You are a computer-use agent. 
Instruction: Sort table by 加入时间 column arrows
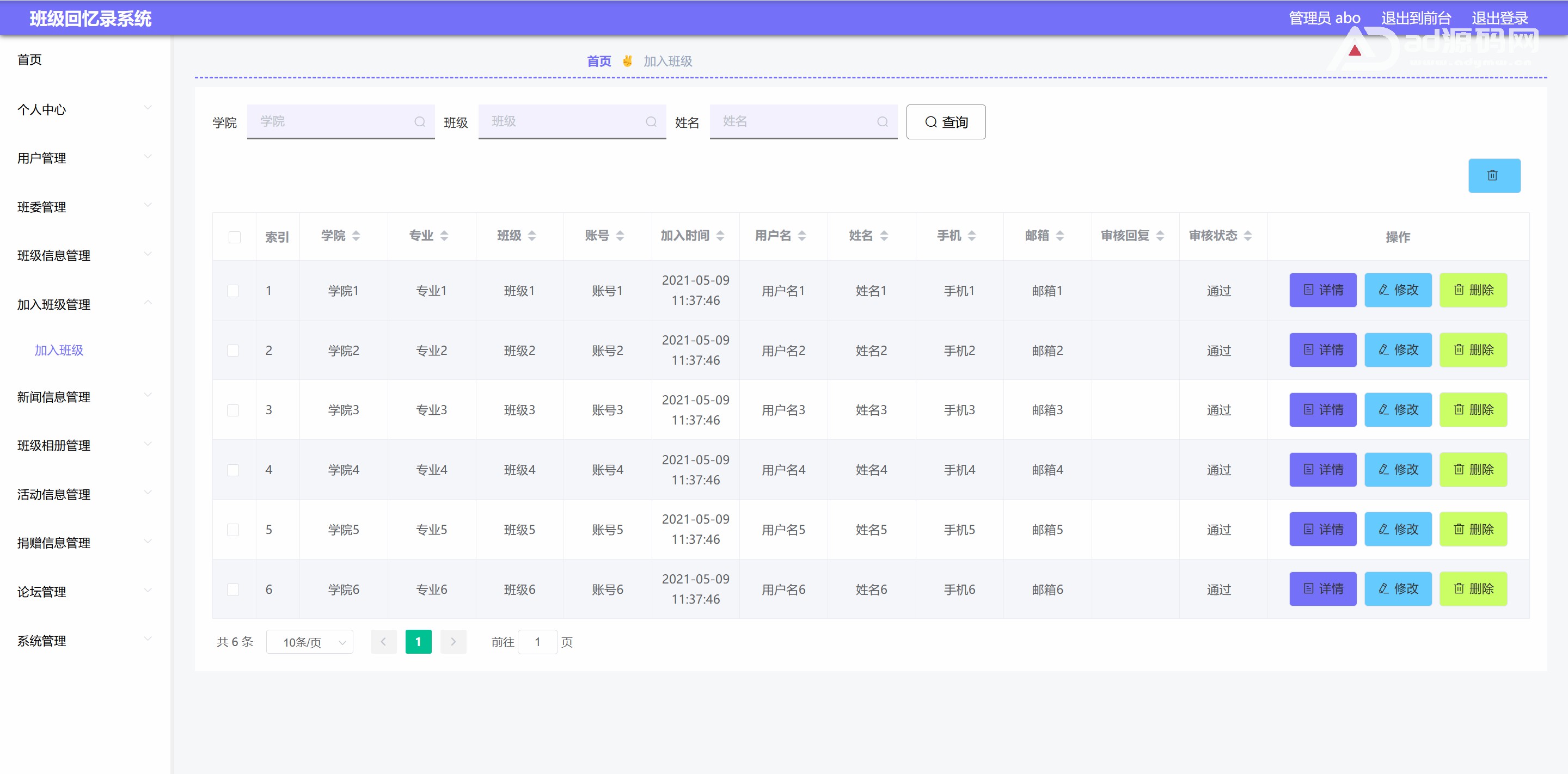720,236
